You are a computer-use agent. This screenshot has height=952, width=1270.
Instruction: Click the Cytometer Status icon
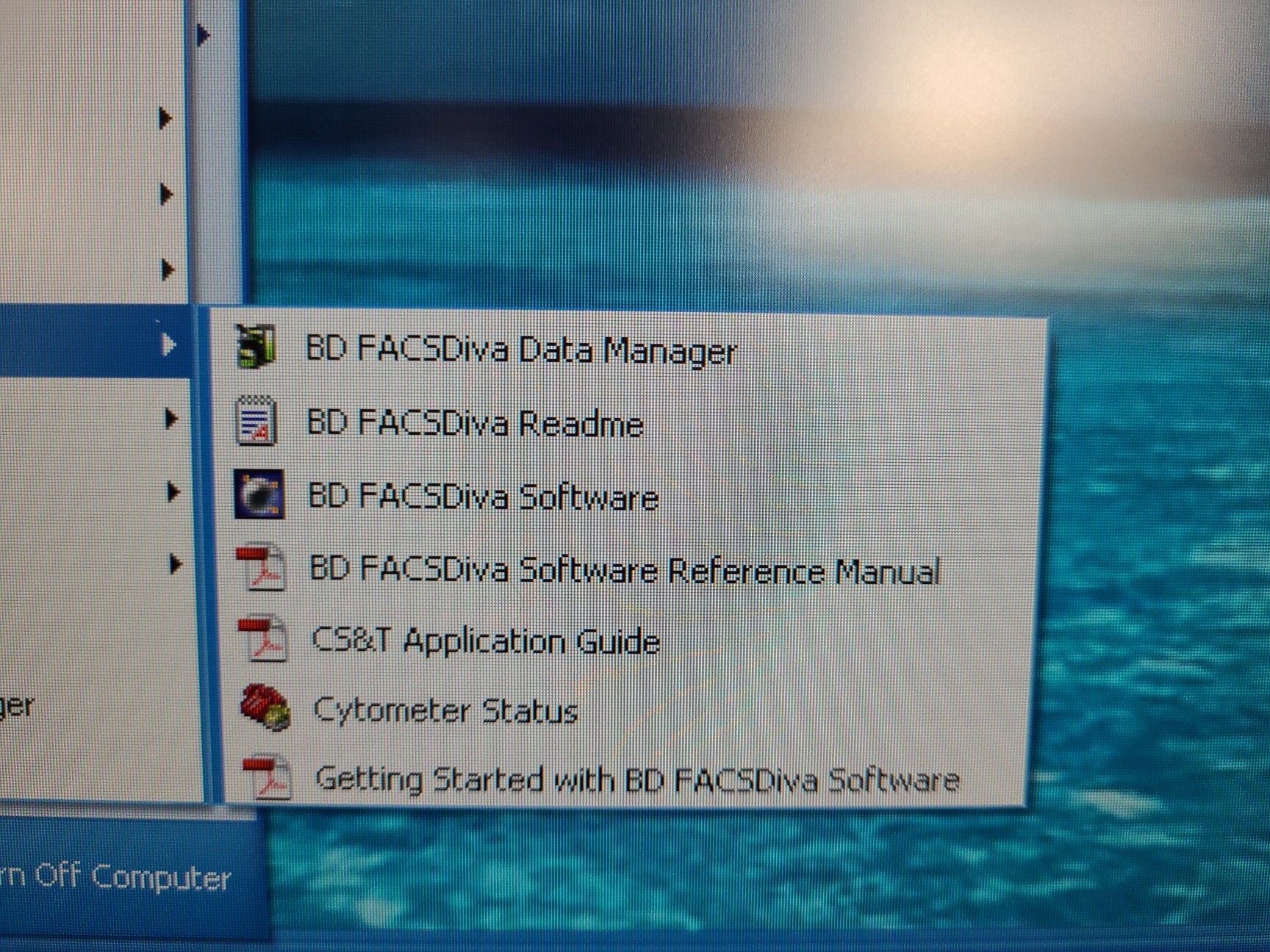click(x=265, y=707)
